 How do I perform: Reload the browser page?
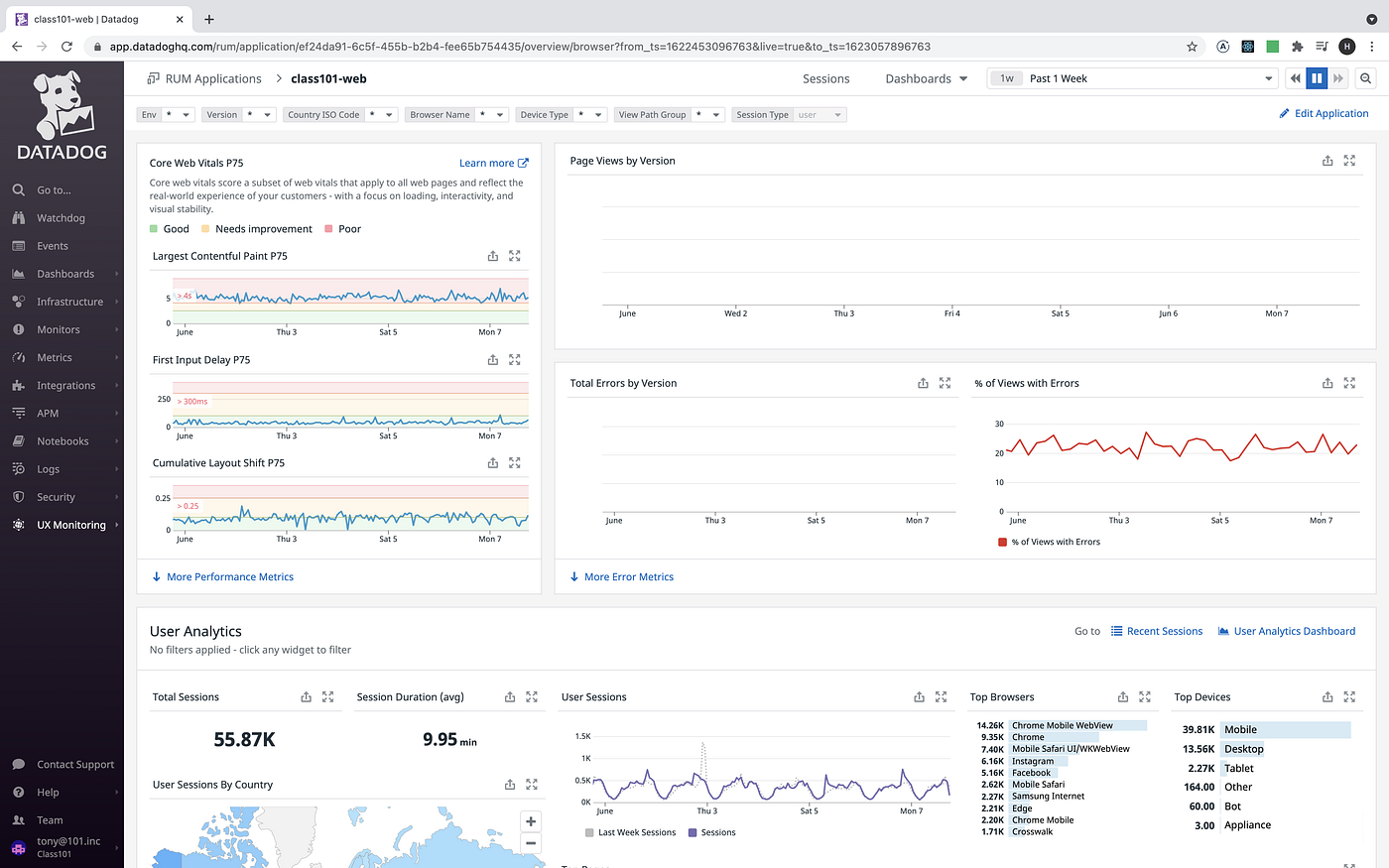click(x=66, y=47)
